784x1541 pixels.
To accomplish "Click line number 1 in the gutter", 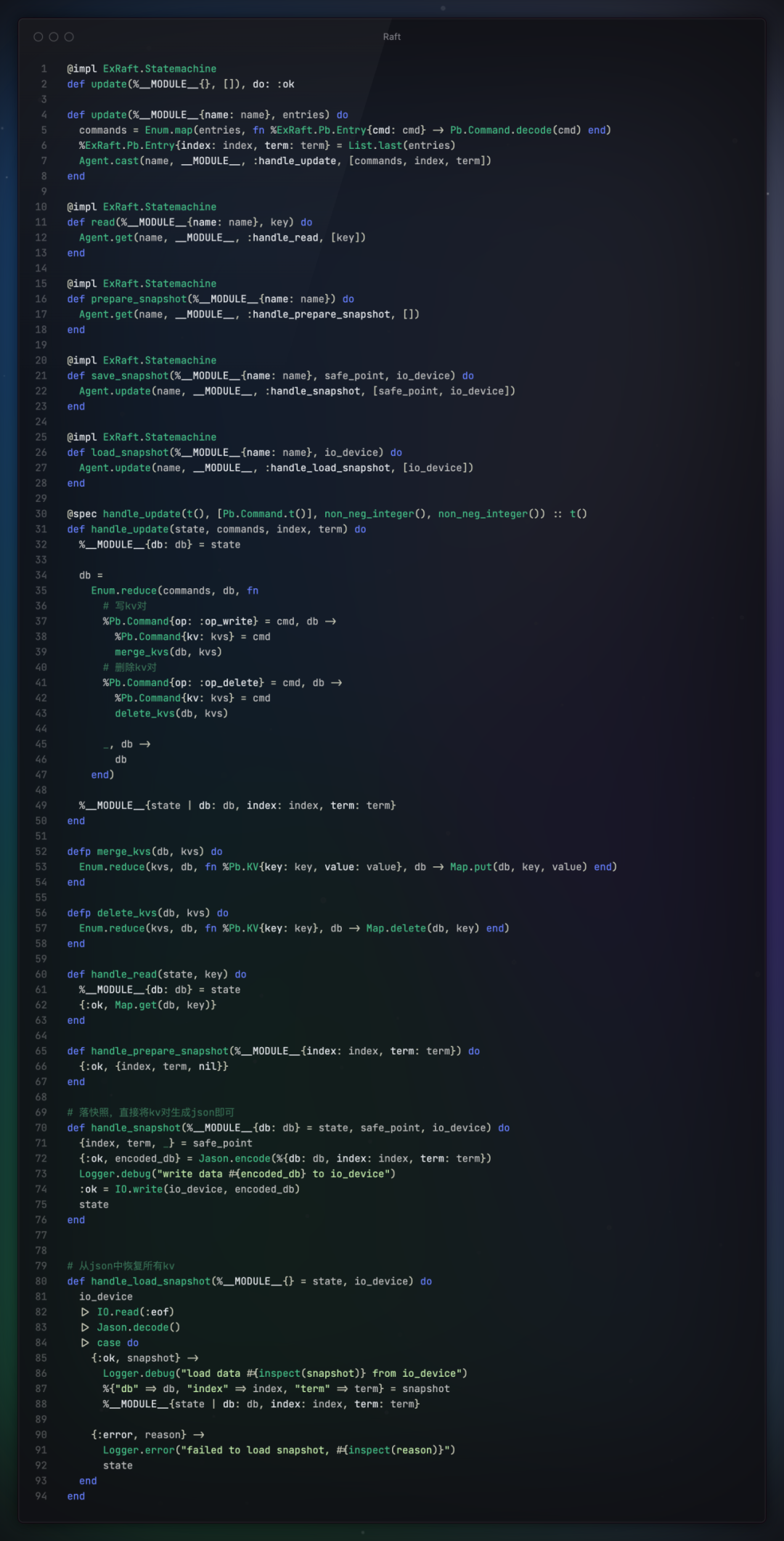I will coord(44,69).
